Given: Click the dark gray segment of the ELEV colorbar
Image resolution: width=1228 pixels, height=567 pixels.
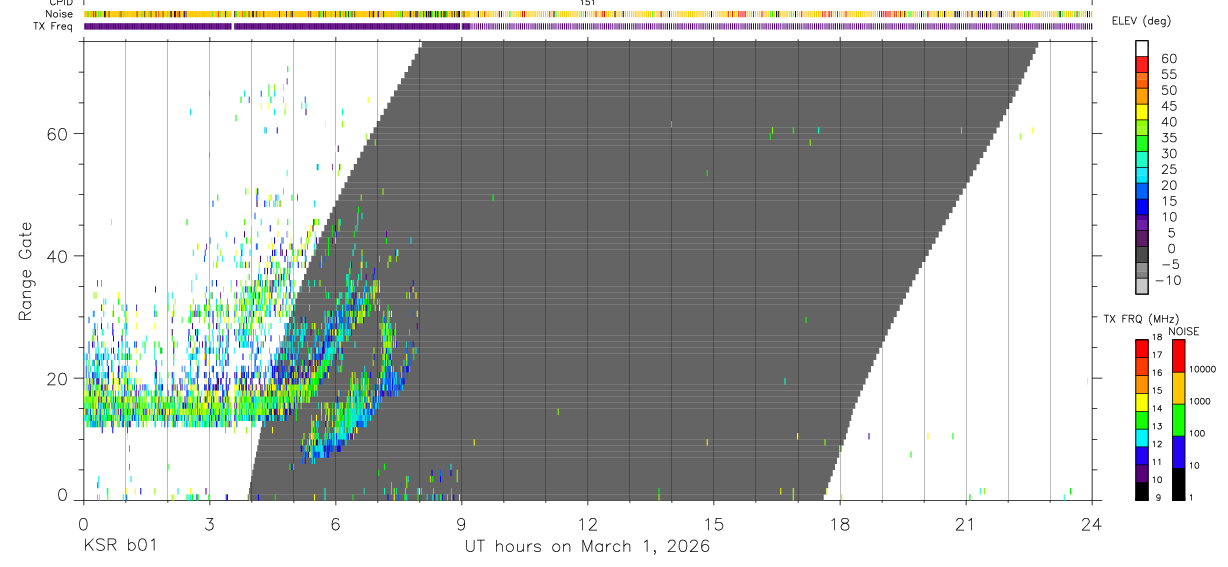Looking at the screenshot, I should pyautogui.click(x=1142, y=254).
